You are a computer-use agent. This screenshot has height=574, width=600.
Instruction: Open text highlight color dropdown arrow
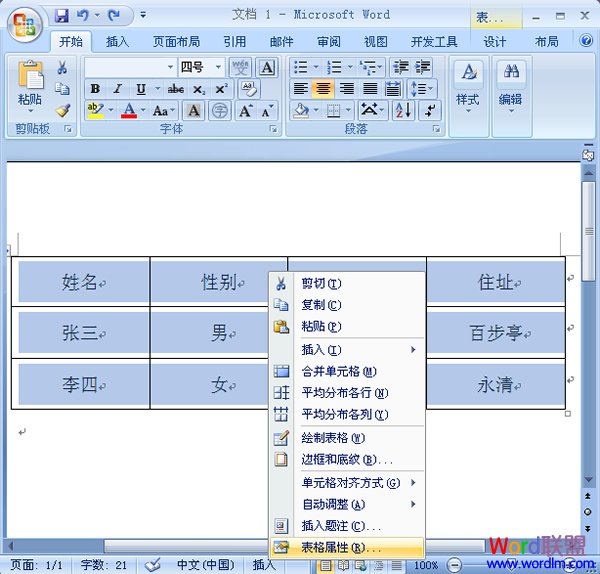click(111, 111)
